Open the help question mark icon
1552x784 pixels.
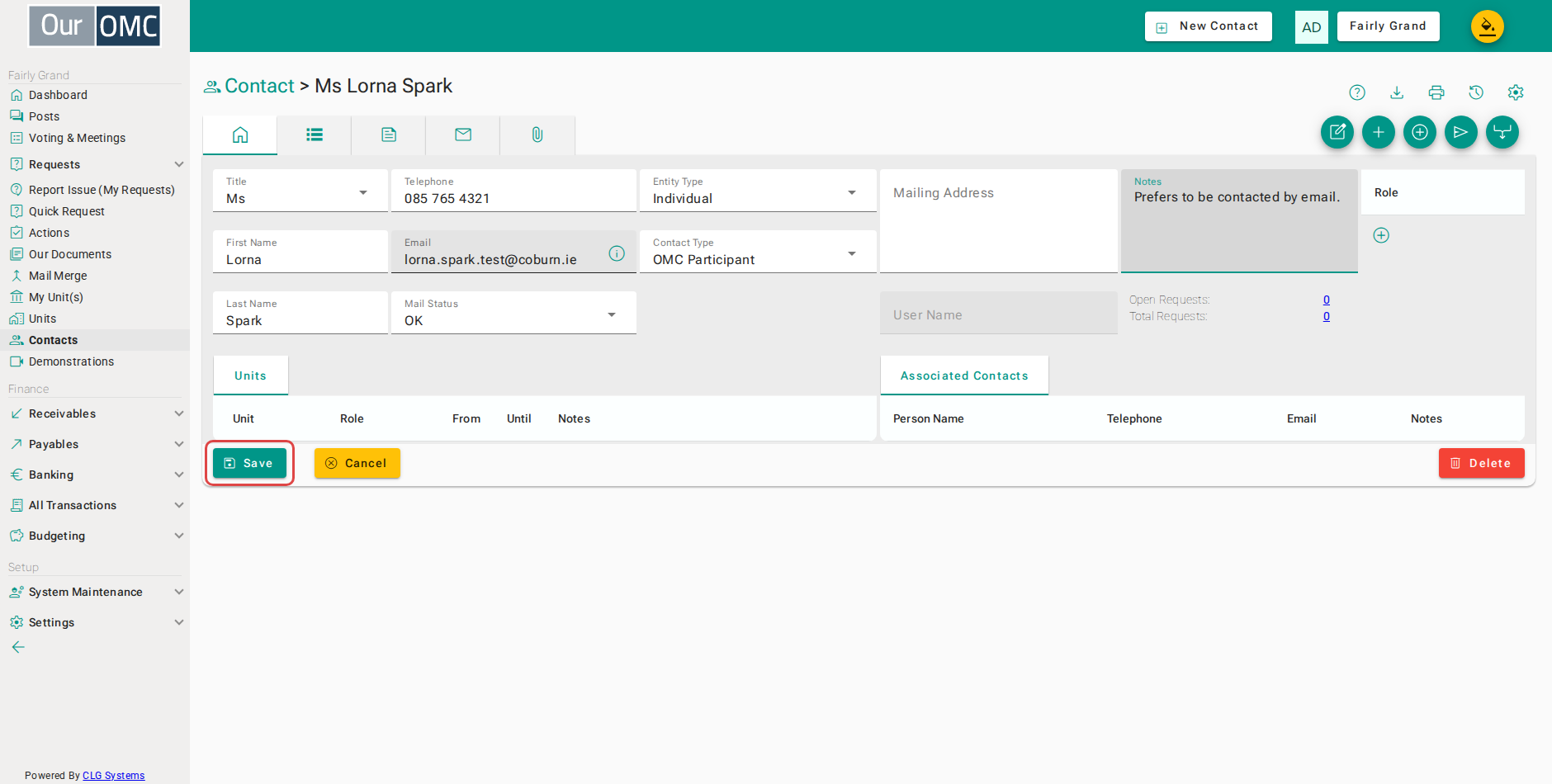tap(1357, 92)
